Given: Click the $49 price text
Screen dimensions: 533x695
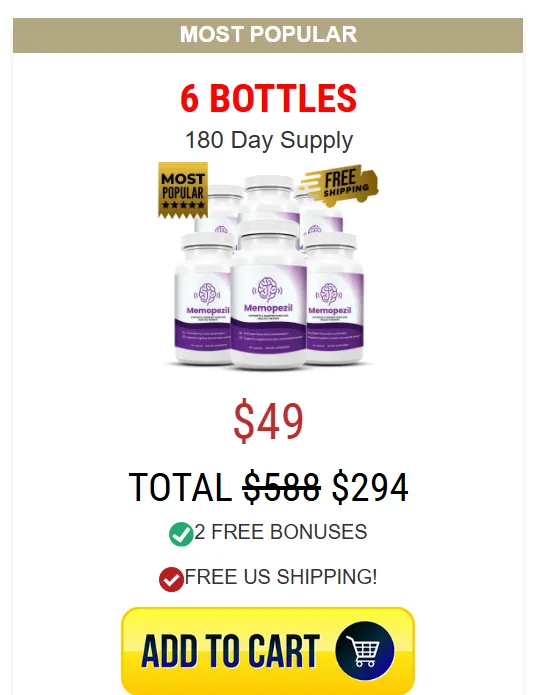Looking at the screenshot, I should (x=268, y=421).
